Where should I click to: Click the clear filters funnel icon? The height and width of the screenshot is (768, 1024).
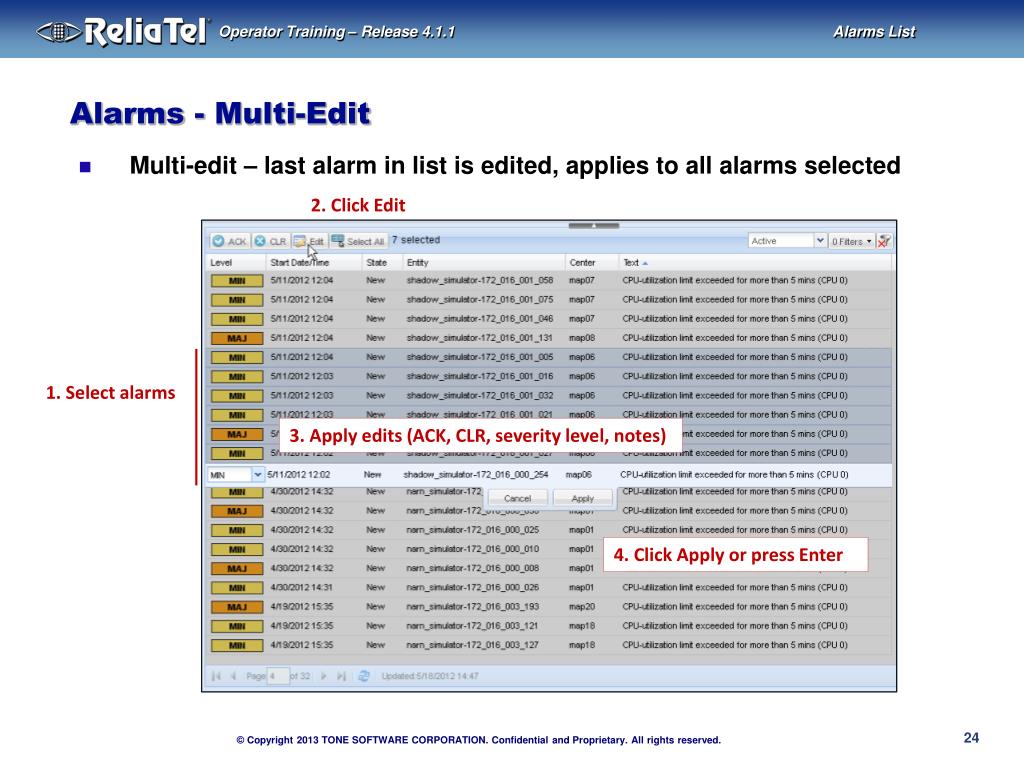(884, 242)
